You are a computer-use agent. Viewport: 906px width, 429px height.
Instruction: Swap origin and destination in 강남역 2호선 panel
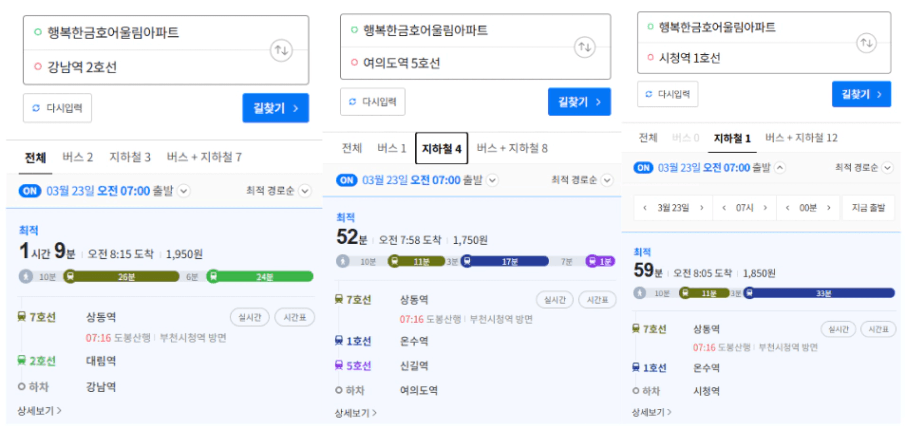(283, 51)
